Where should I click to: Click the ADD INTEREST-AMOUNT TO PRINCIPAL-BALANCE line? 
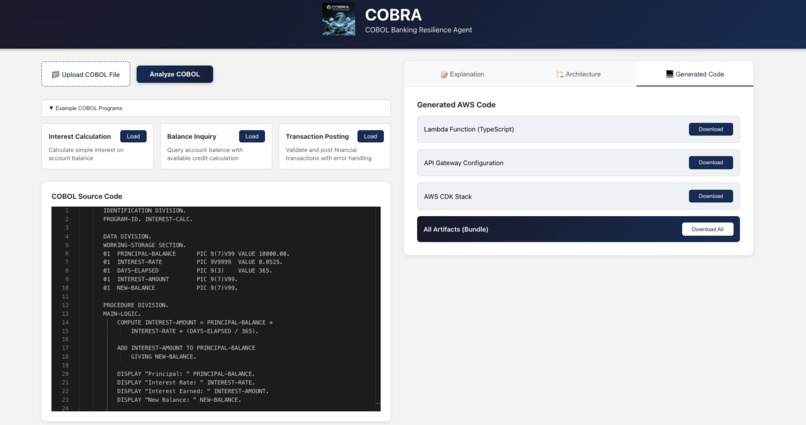186,348
